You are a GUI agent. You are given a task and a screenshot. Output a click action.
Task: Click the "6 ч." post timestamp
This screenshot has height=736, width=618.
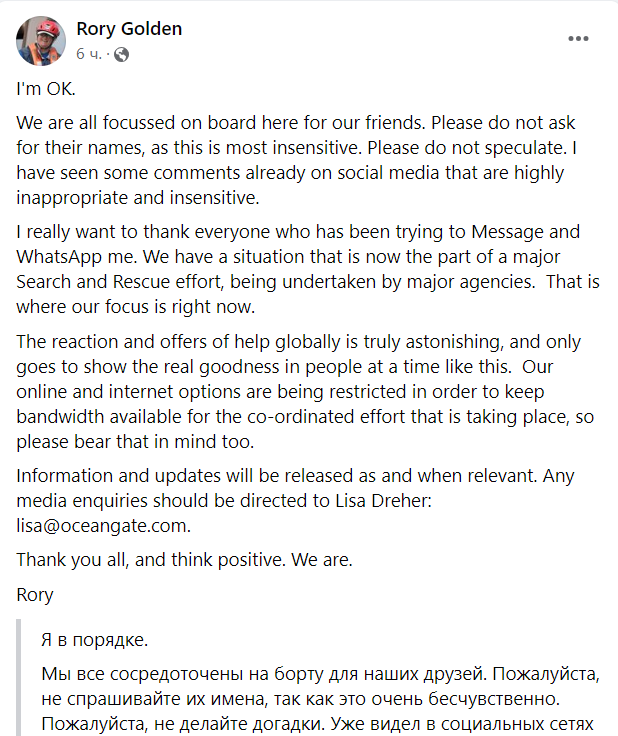point(90,54)
